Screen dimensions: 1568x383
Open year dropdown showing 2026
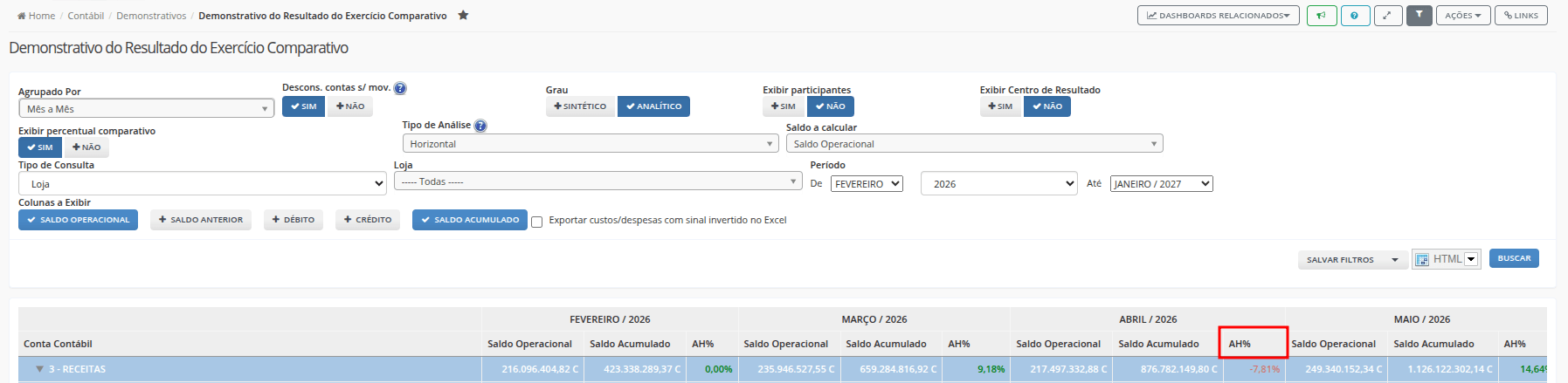click(999, 183)
